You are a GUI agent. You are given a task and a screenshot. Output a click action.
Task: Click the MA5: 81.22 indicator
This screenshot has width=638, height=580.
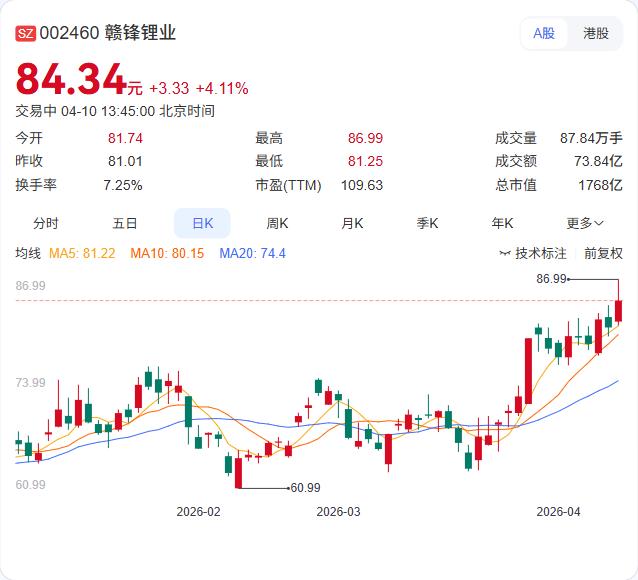click(x=82, y=253)
